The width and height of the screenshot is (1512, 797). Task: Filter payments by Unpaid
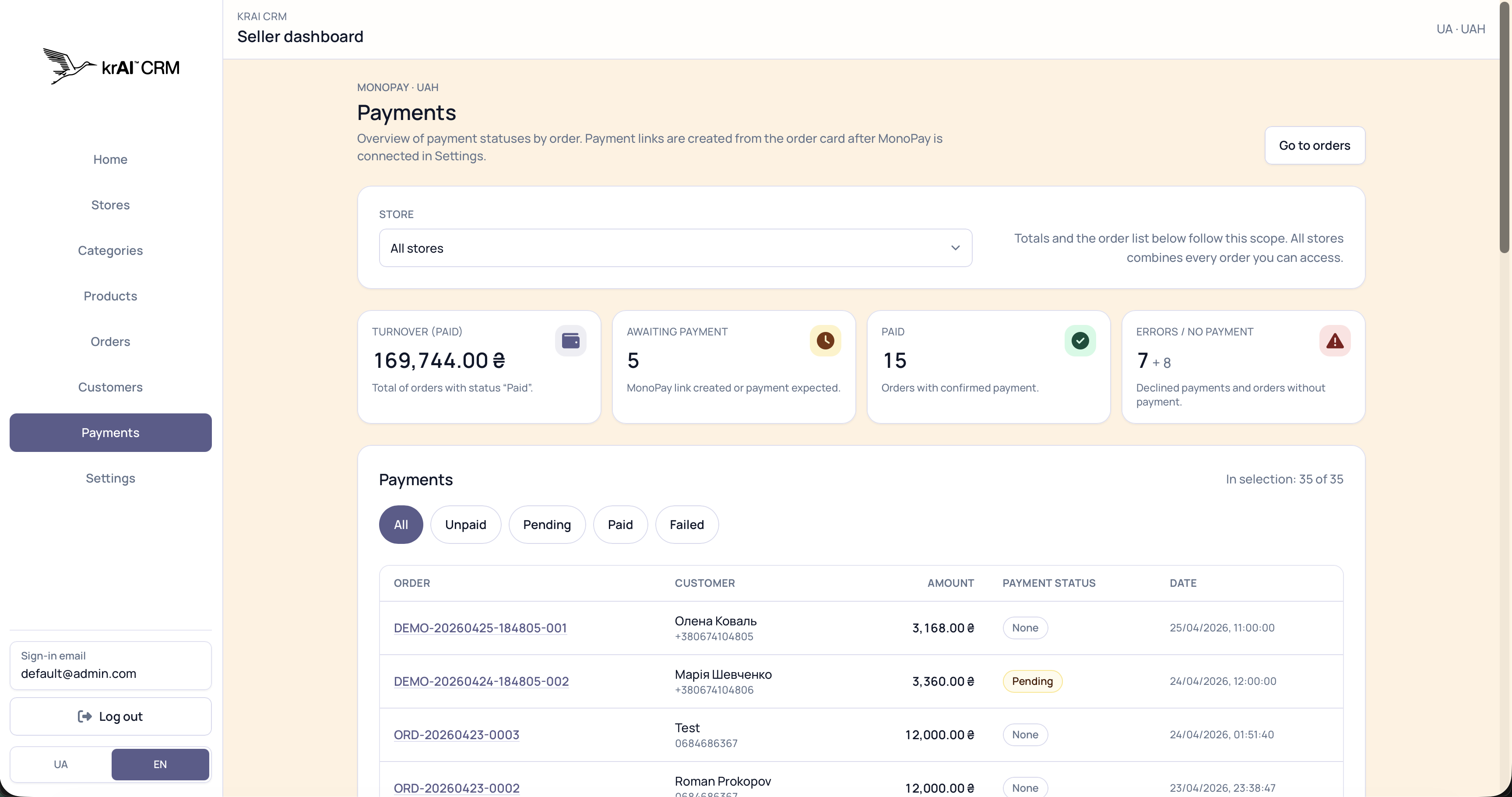point(465,525)
